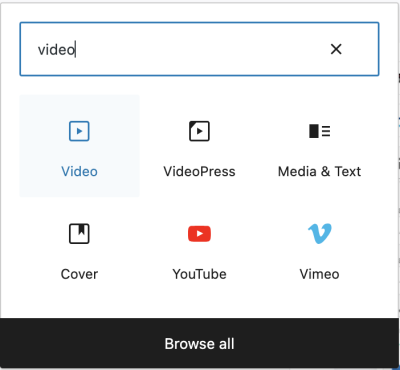Pick the Vimeo embed block

click(319, 248)
